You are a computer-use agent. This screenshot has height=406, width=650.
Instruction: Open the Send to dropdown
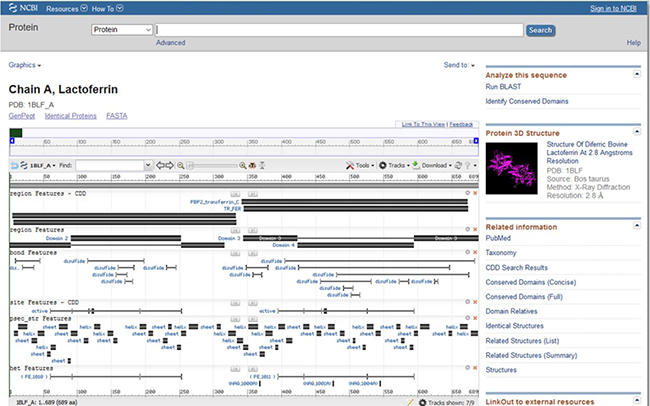[x=459, y=65]
